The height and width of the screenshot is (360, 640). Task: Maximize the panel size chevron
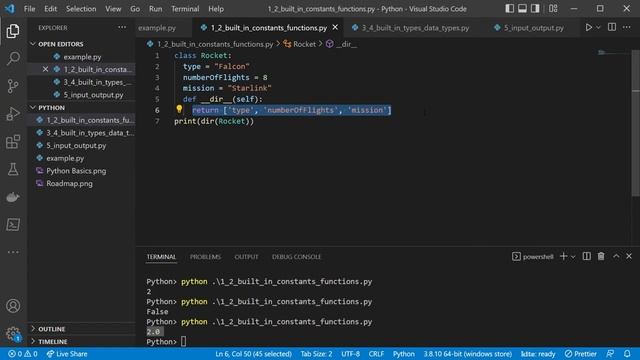616,256
